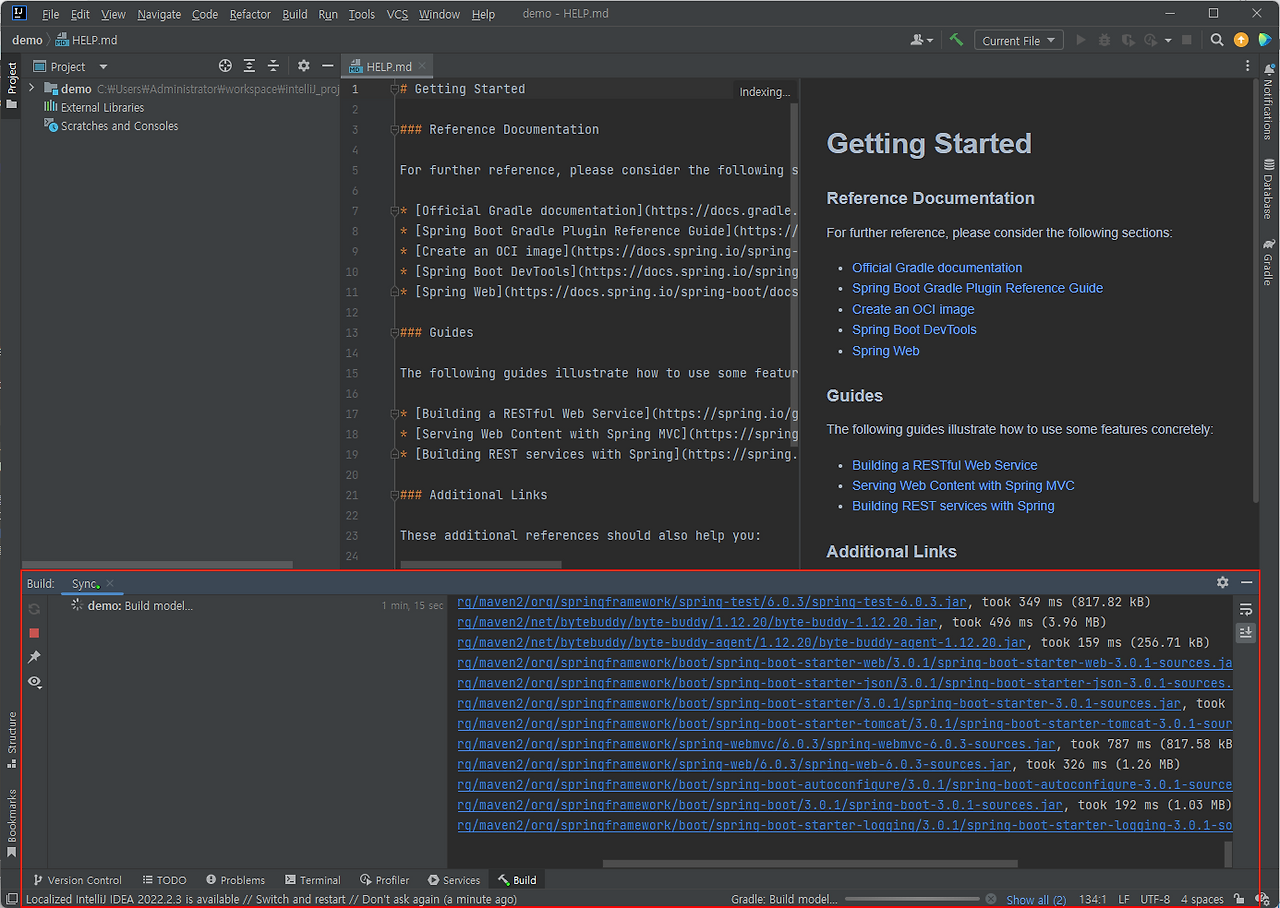Image resolution: width=1280 pixels, height=908 pixels.
Task: Click the Debug bug icon
Action: (x=1104, y=40)
